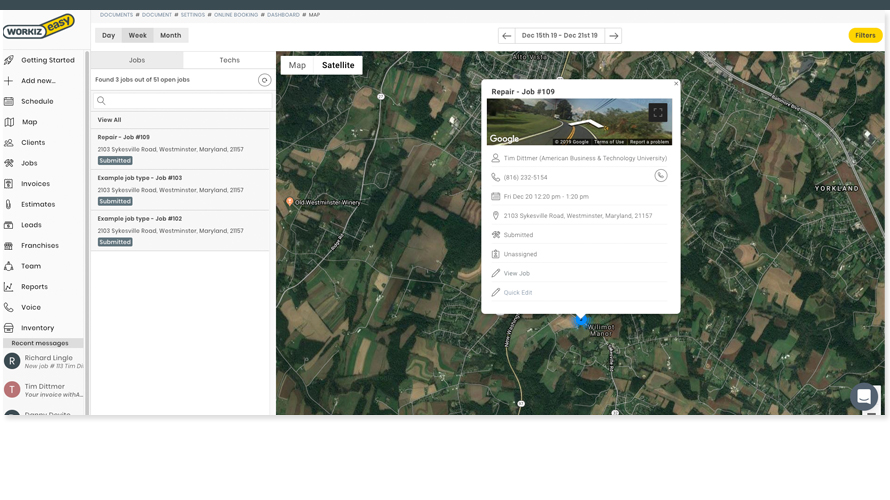This screenshot has height=500, width=890.
Task: Open the chat support widget
Action: click(x=863, y=396)
